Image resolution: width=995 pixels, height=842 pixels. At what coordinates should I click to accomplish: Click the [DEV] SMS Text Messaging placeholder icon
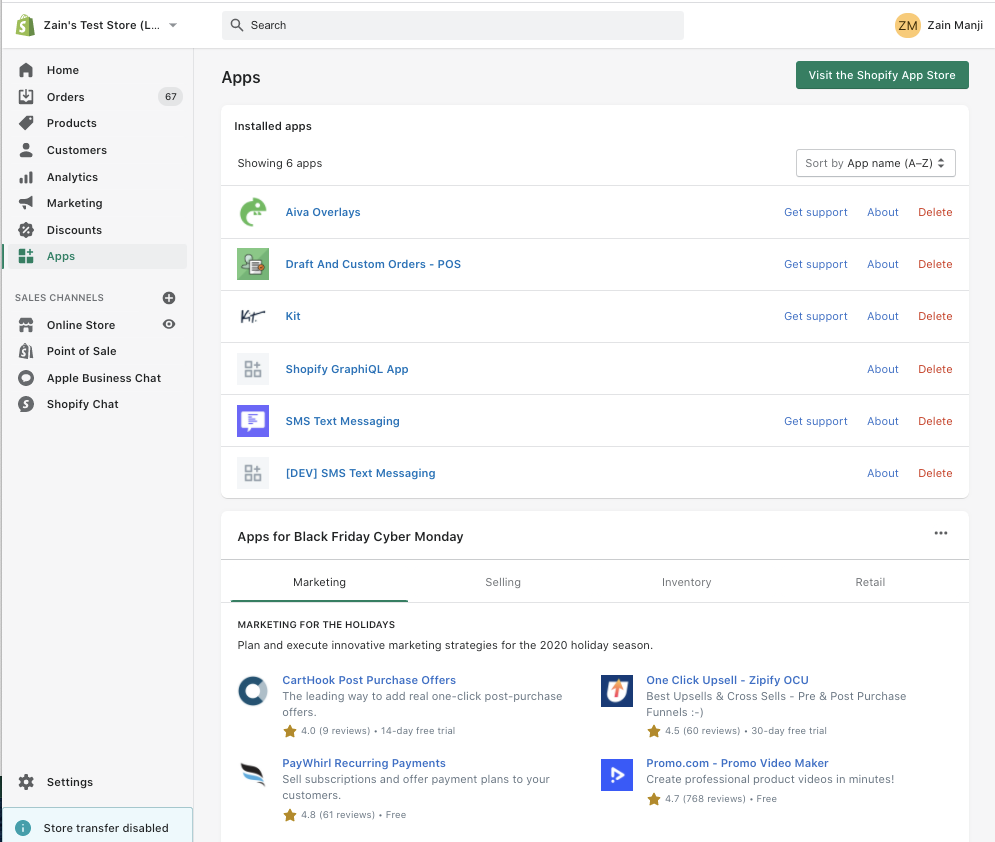253,473
